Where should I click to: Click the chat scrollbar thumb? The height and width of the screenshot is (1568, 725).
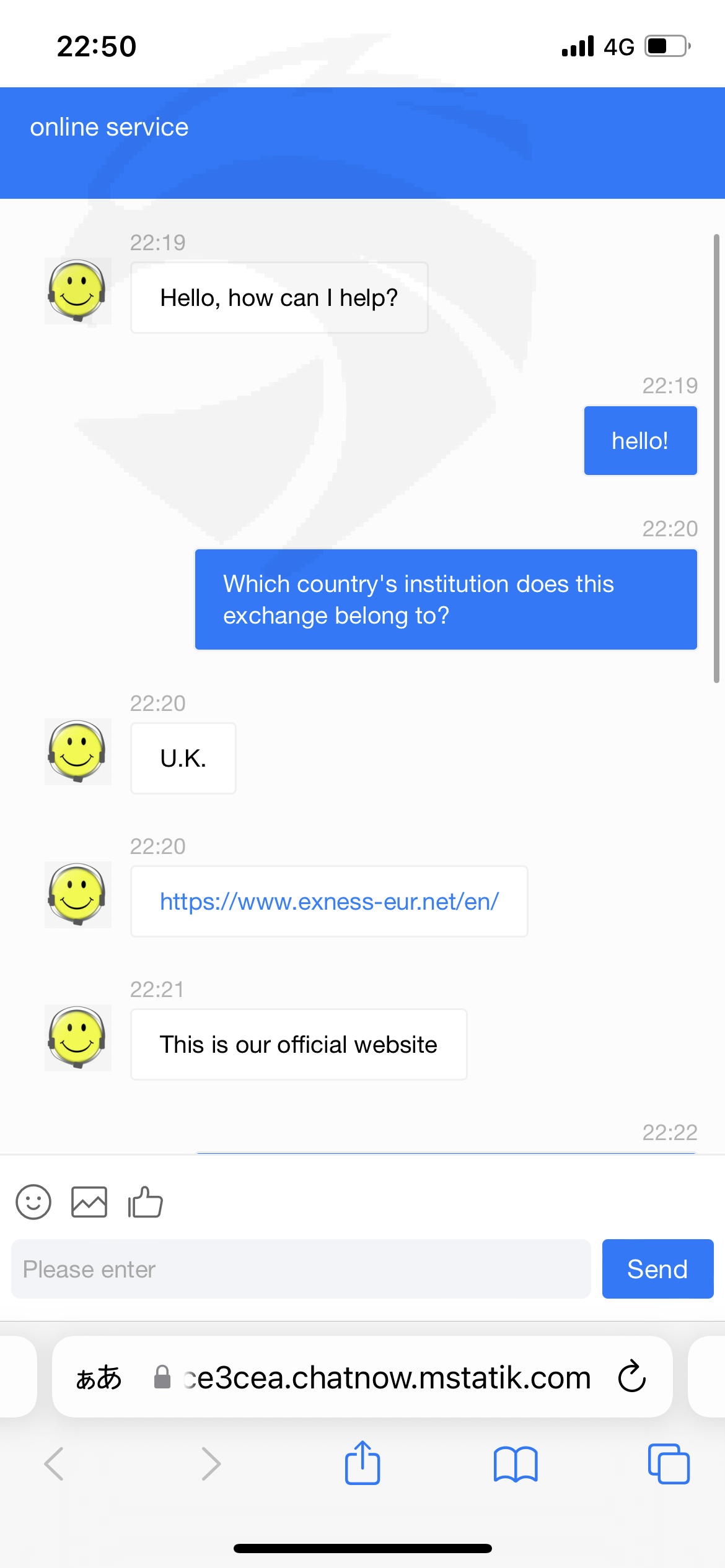(x=716, y=458)
